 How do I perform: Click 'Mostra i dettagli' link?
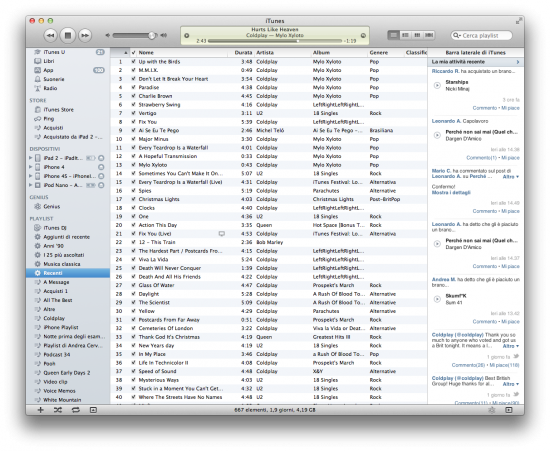tap(451, 193)
